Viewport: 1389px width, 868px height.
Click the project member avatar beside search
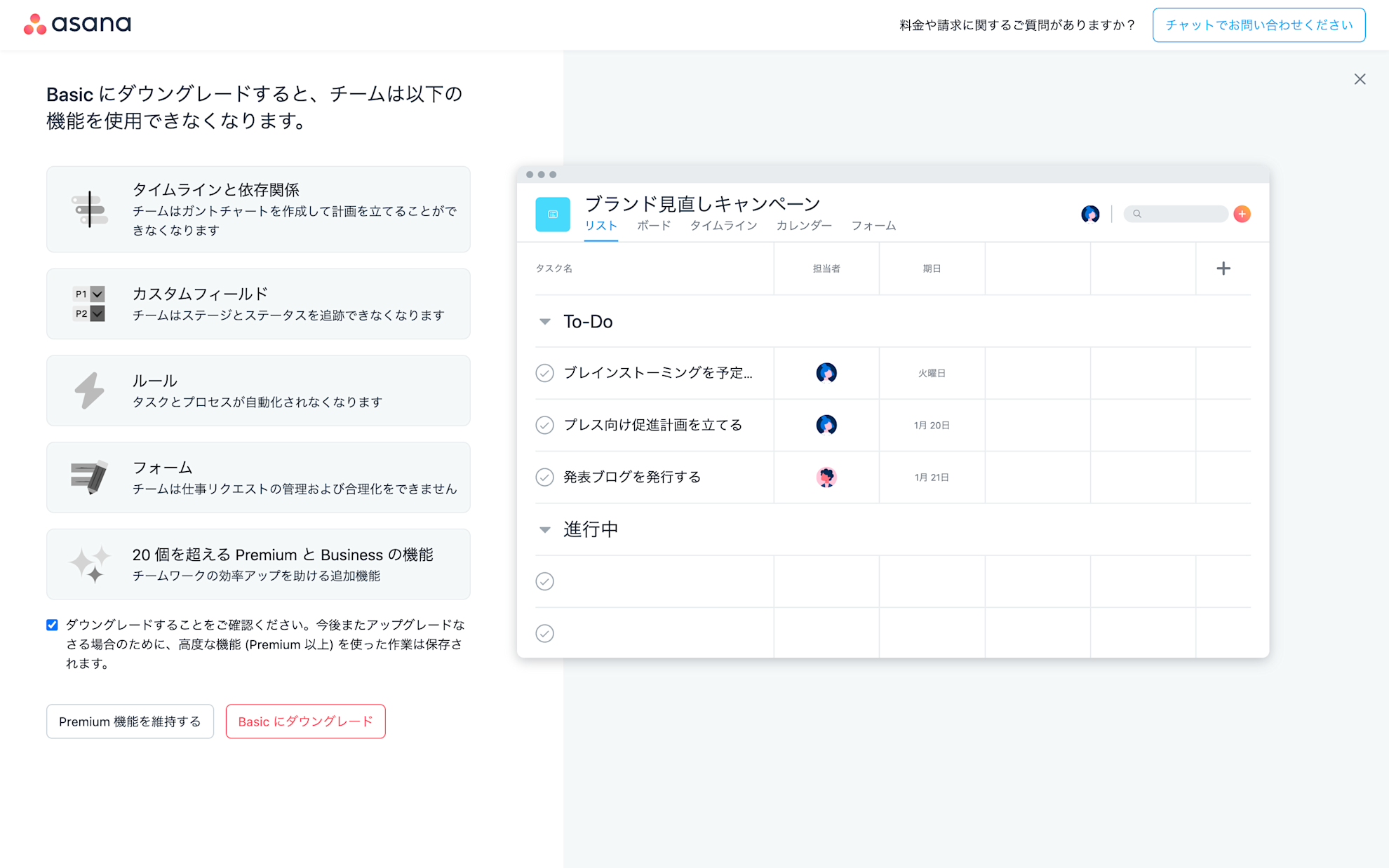[1090, 214]
